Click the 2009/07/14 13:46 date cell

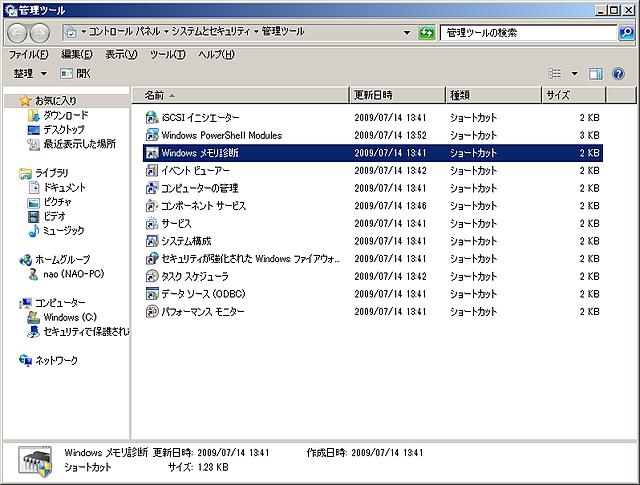(x=390, y=206)
